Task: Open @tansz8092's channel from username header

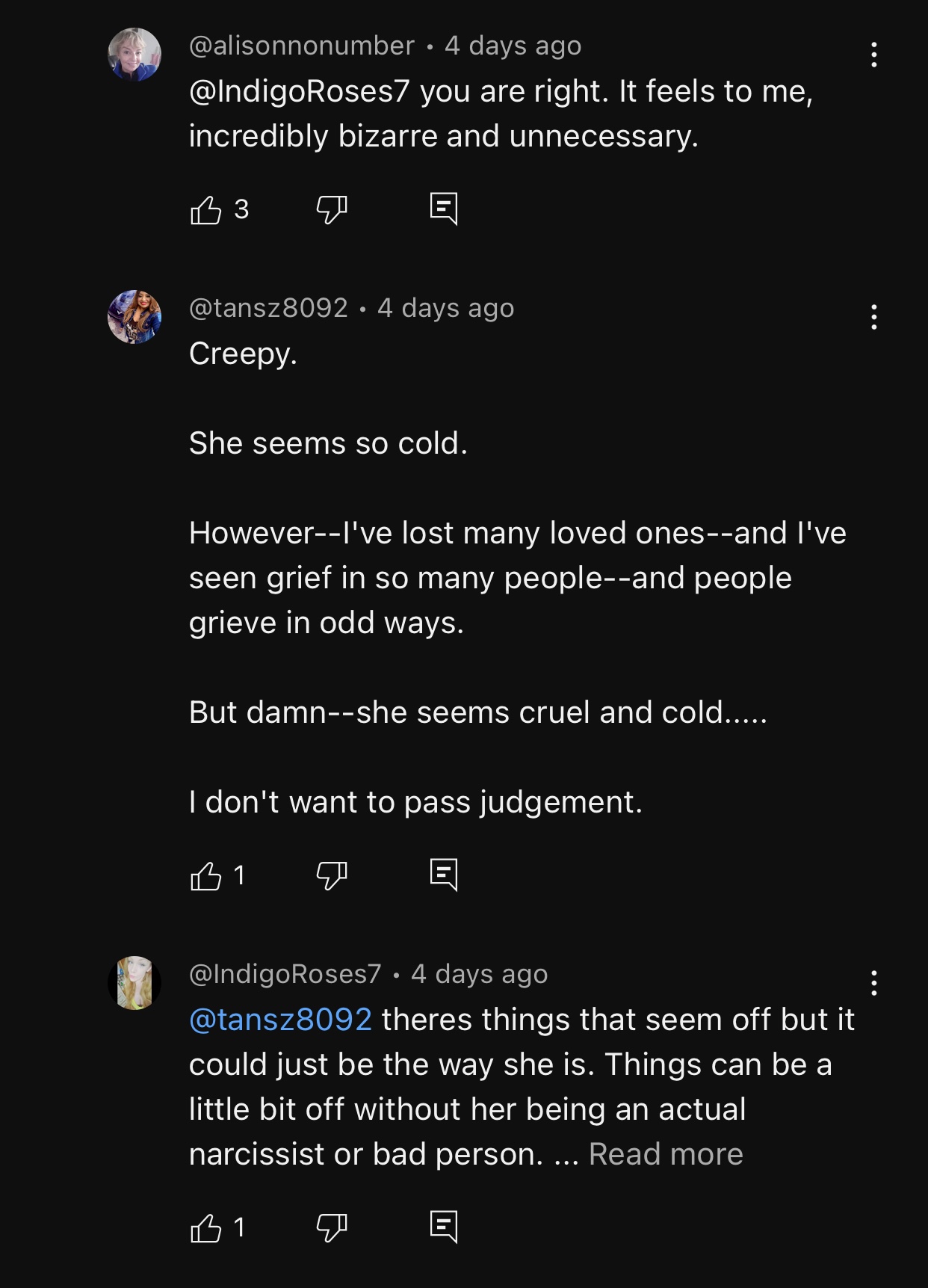Action: (x=268, y=308)
